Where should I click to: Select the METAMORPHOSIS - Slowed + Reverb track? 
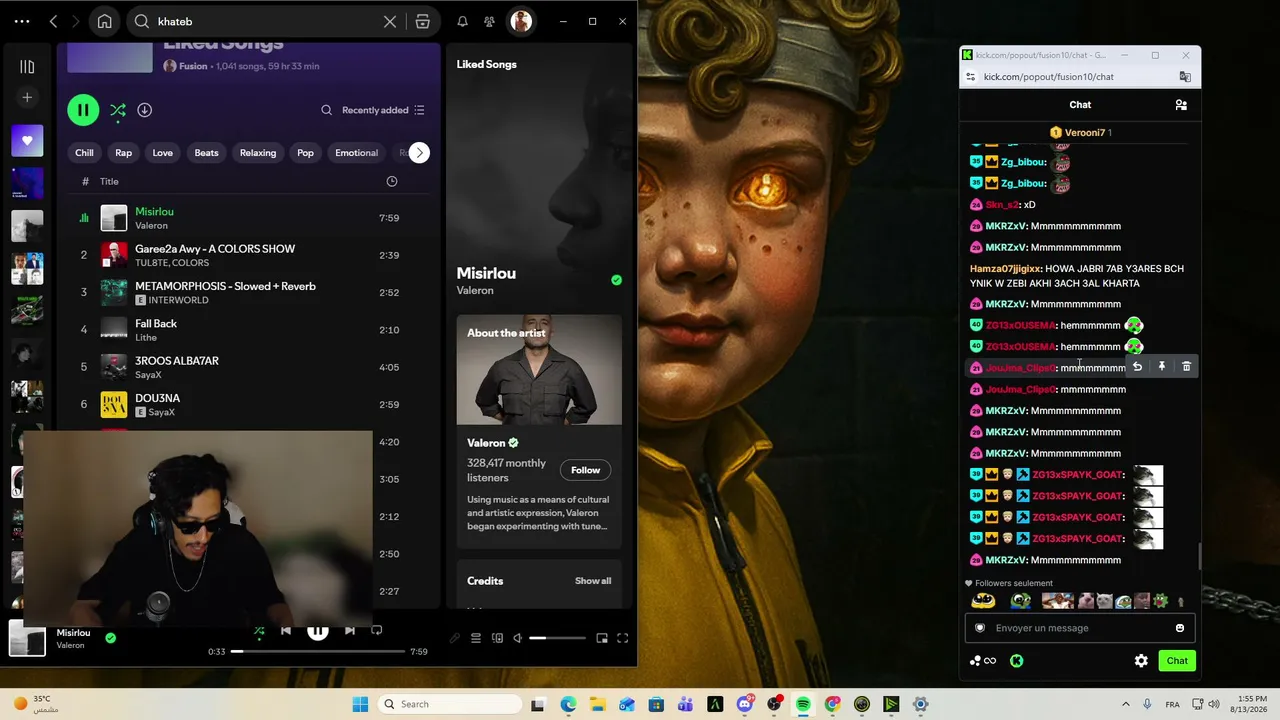(x=248, y=292)
